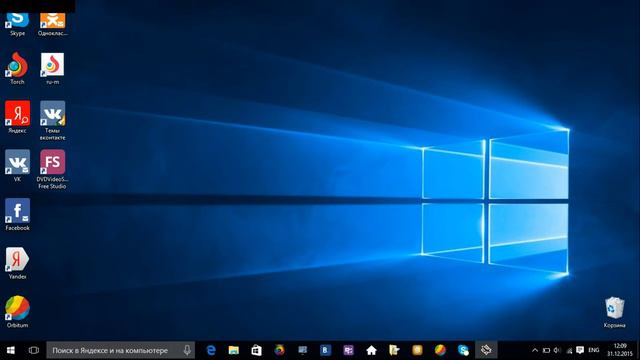Select the Facebook desktop shortcut
Viewport: 640px width, 360px height.
17,214
